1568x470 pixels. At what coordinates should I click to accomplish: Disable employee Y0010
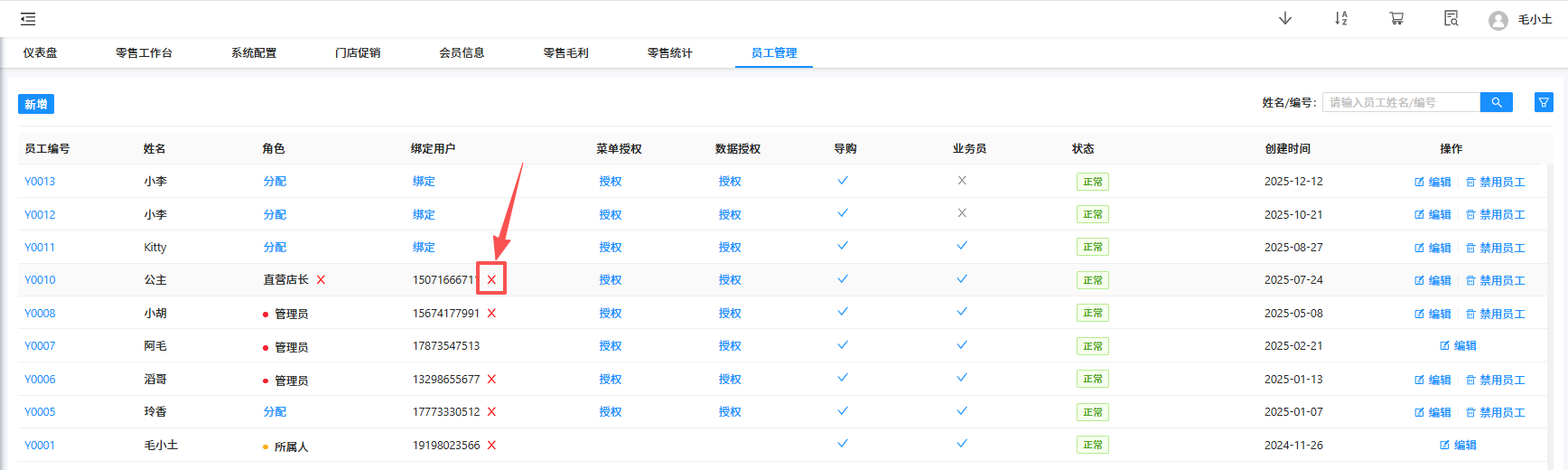[1495, 280]
